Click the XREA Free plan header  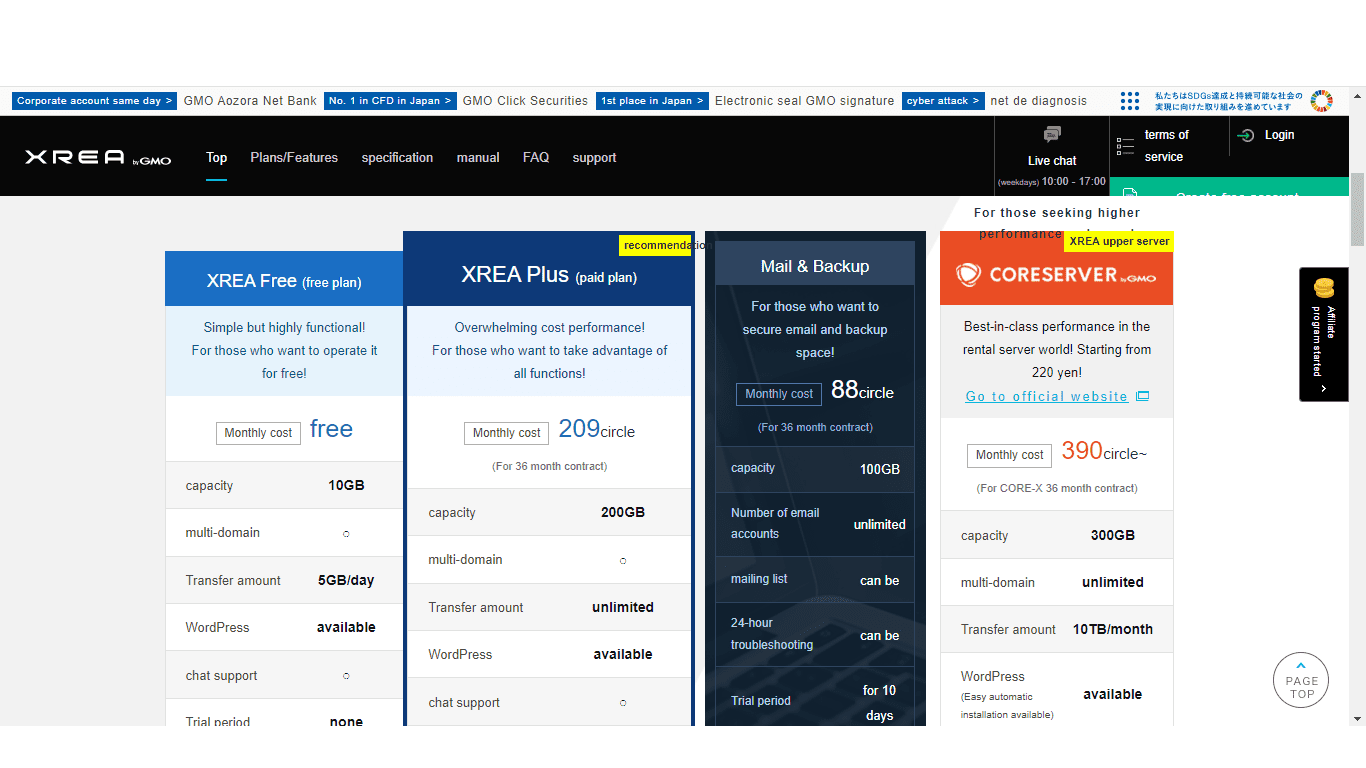[x=284, y=279]
